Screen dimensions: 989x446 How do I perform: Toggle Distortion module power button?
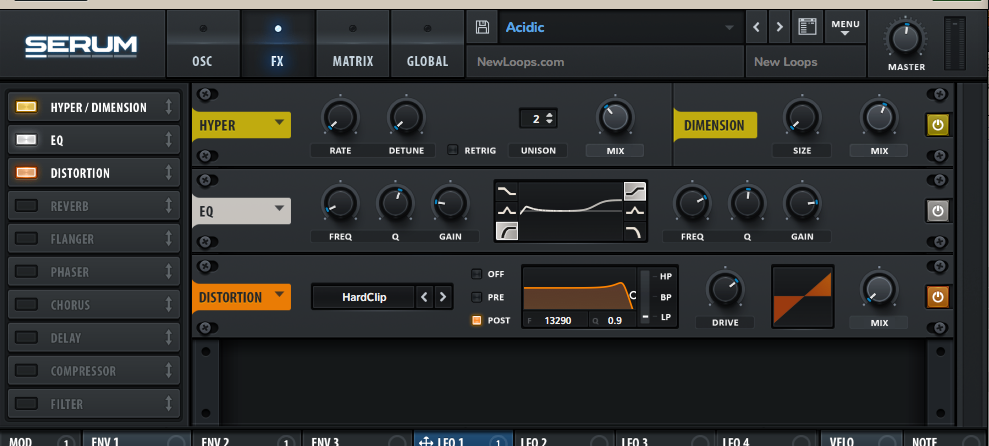coord(937,296)
